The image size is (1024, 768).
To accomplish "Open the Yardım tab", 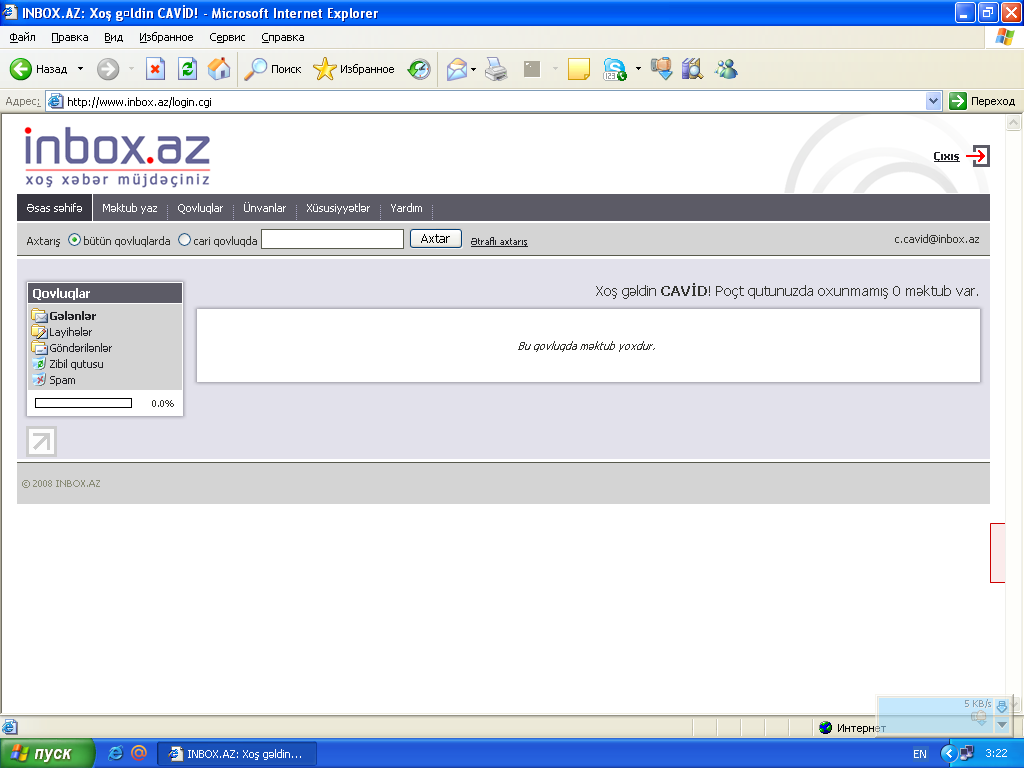I will [406, 208].
